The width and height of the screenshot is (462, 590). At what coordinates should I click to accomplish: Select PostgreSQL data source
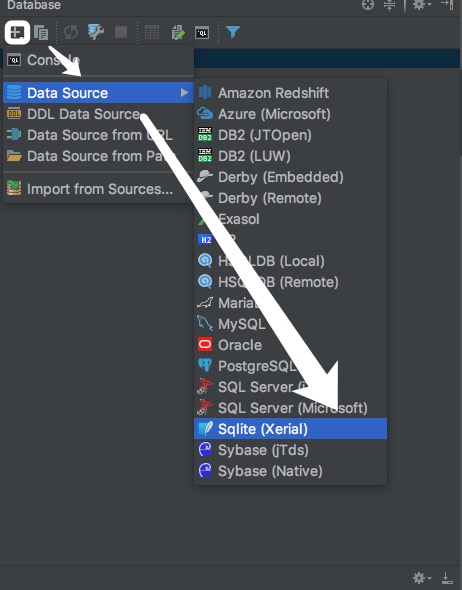[290, 366]
